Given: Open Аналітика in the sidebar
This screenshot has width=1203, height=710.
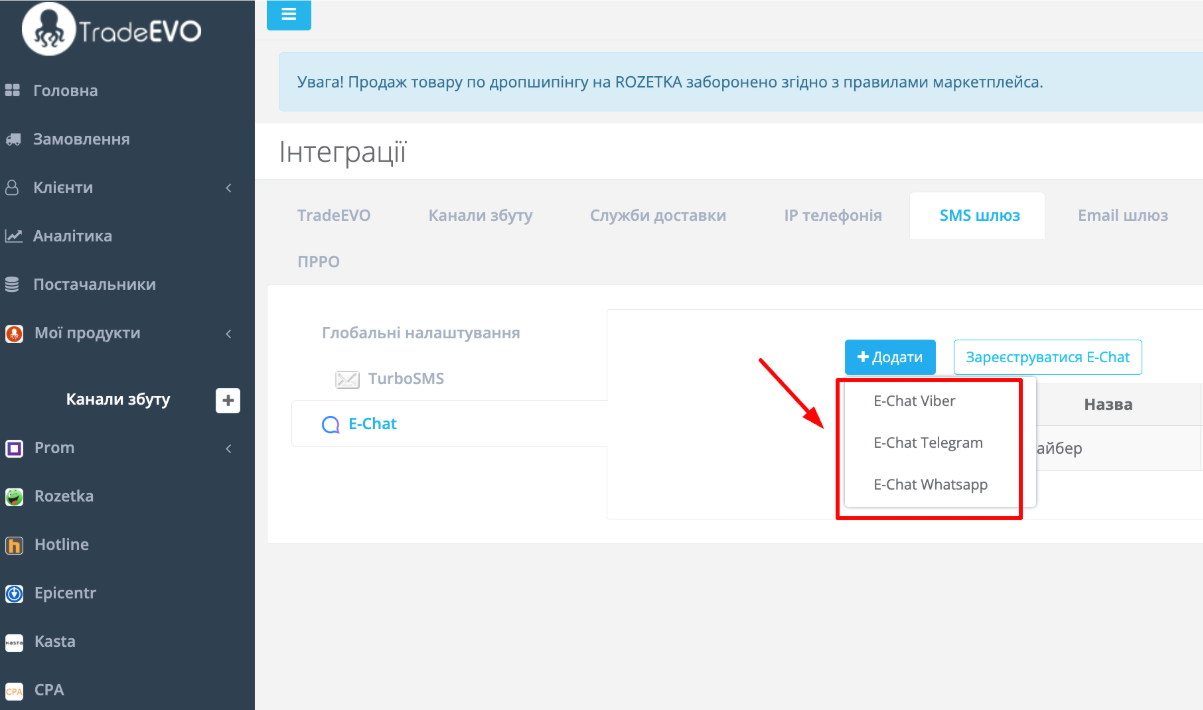Looking at the screenshot, I should [72, 236].
